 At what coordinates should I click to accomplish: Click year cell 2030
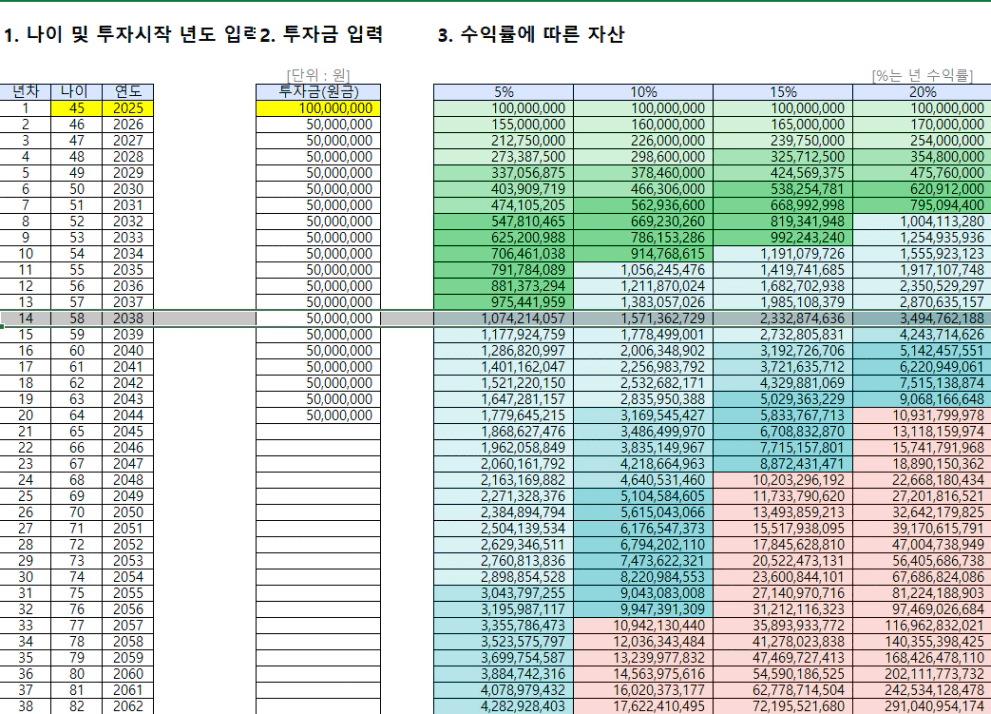tap(128, 189)
